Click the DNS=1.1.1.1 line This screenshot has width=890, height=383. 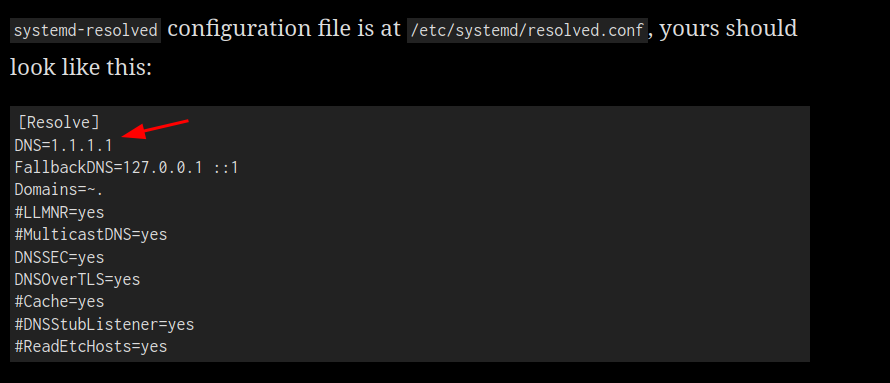pyautogui.click(x=64, y=145)
